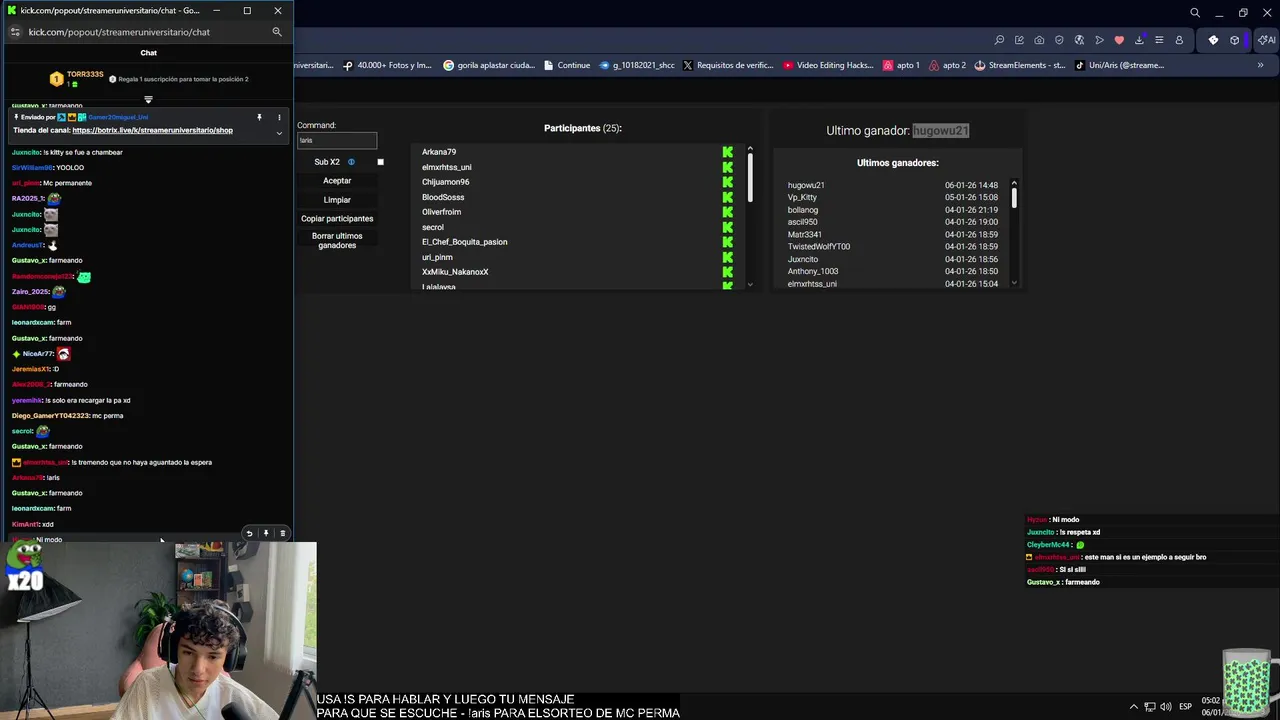Viewport: 1280px width, 720px height.
Task: Select TwistedWolfYT00 in ultimos ganadores list
Action: (x=819, y=246)
